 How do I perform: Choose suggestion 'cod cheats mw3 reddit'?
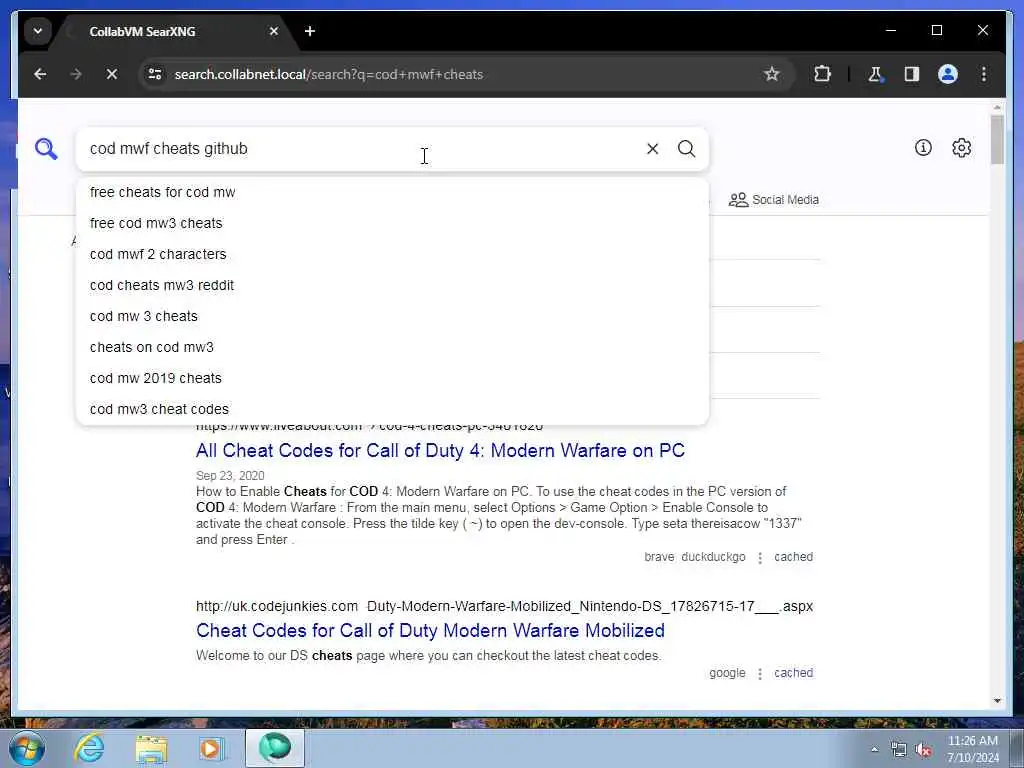[x=392, y=285]
